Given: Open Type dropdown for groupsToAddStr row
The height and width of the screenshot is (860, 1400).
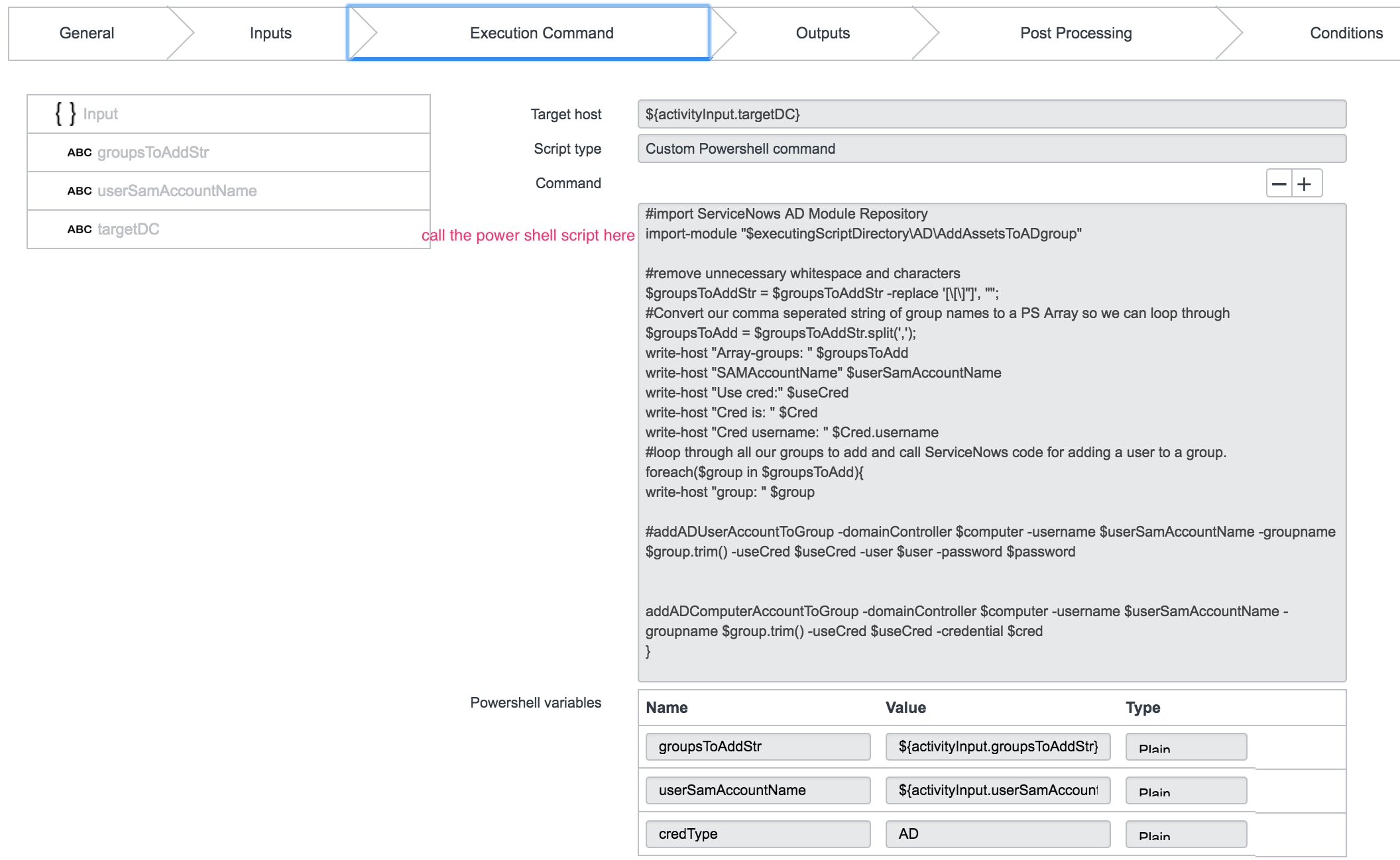Looking at the screenshot, I should (x=1187, y=747).
